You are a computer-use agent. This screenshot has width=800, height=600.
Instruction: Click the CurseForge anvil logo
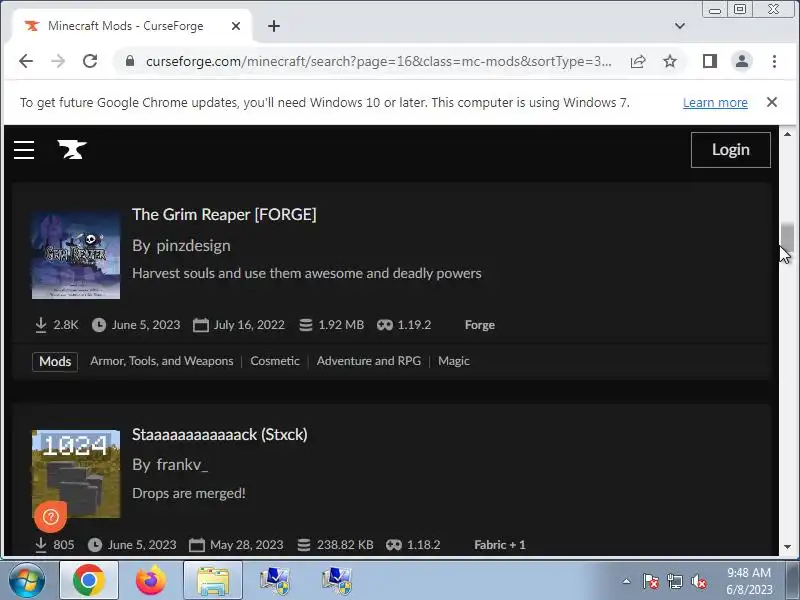[72, 149]
